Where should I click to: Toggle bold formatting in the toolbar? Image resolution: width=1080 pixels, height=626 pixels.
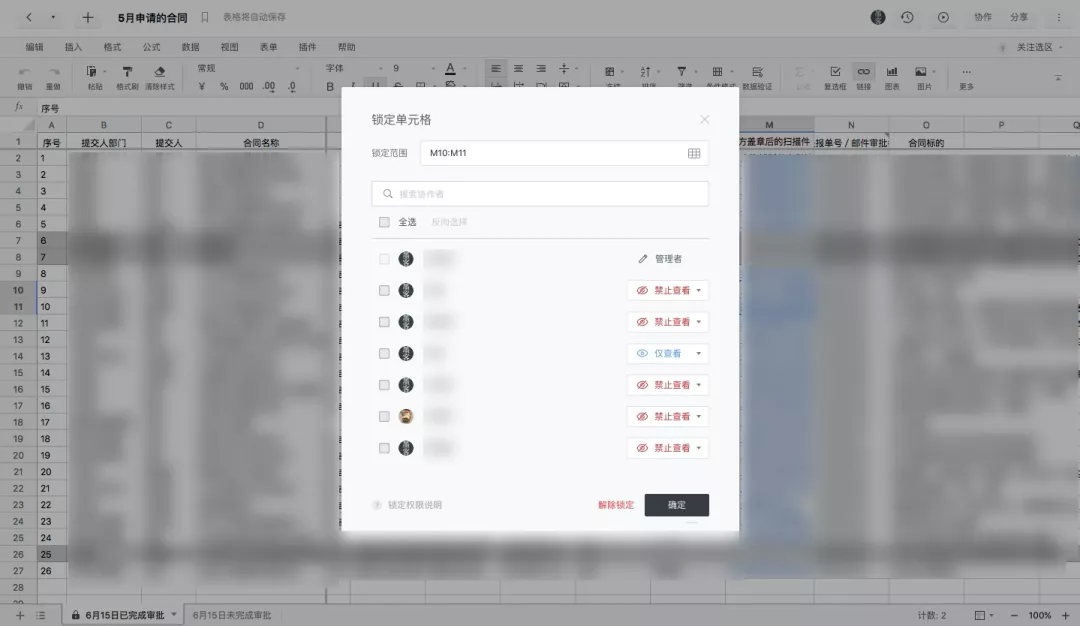[x=330, y=86]
